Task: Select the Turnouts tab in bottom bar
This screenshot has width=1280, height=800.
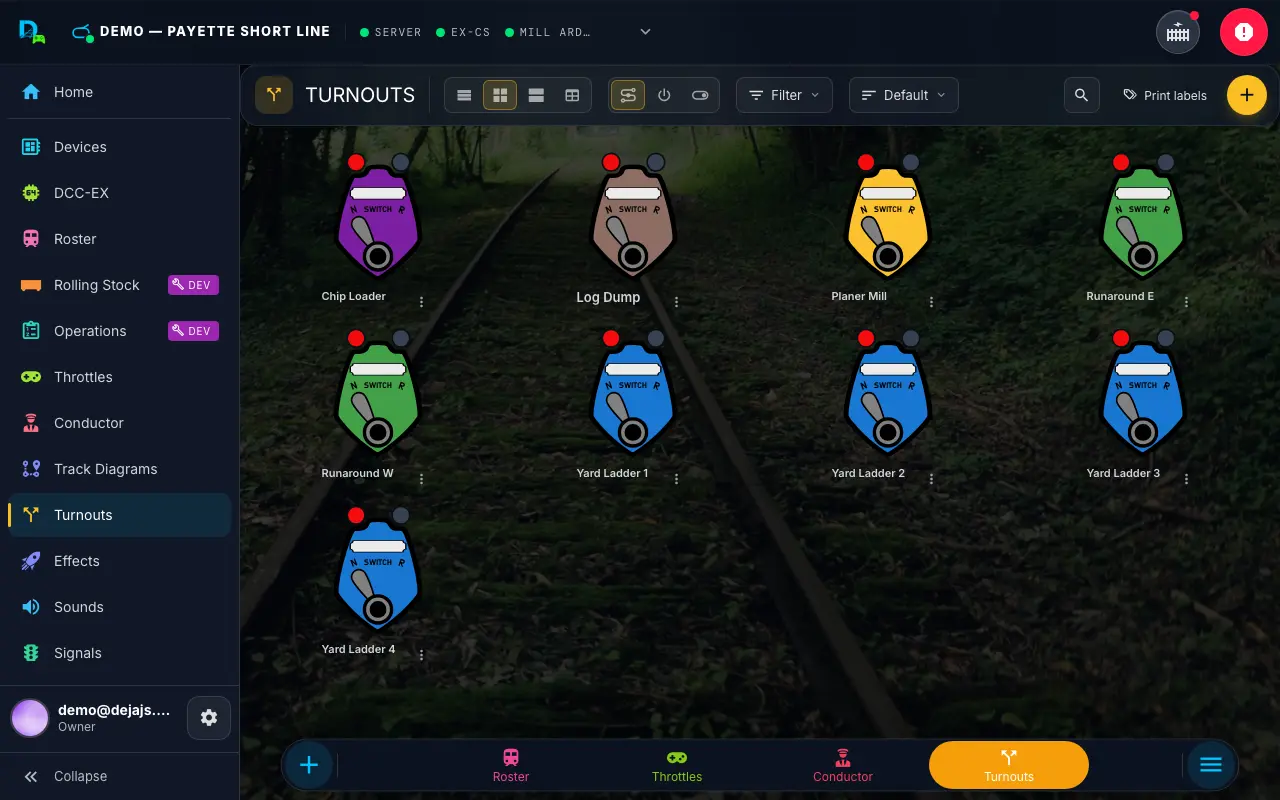Action: coord(1008,766)
